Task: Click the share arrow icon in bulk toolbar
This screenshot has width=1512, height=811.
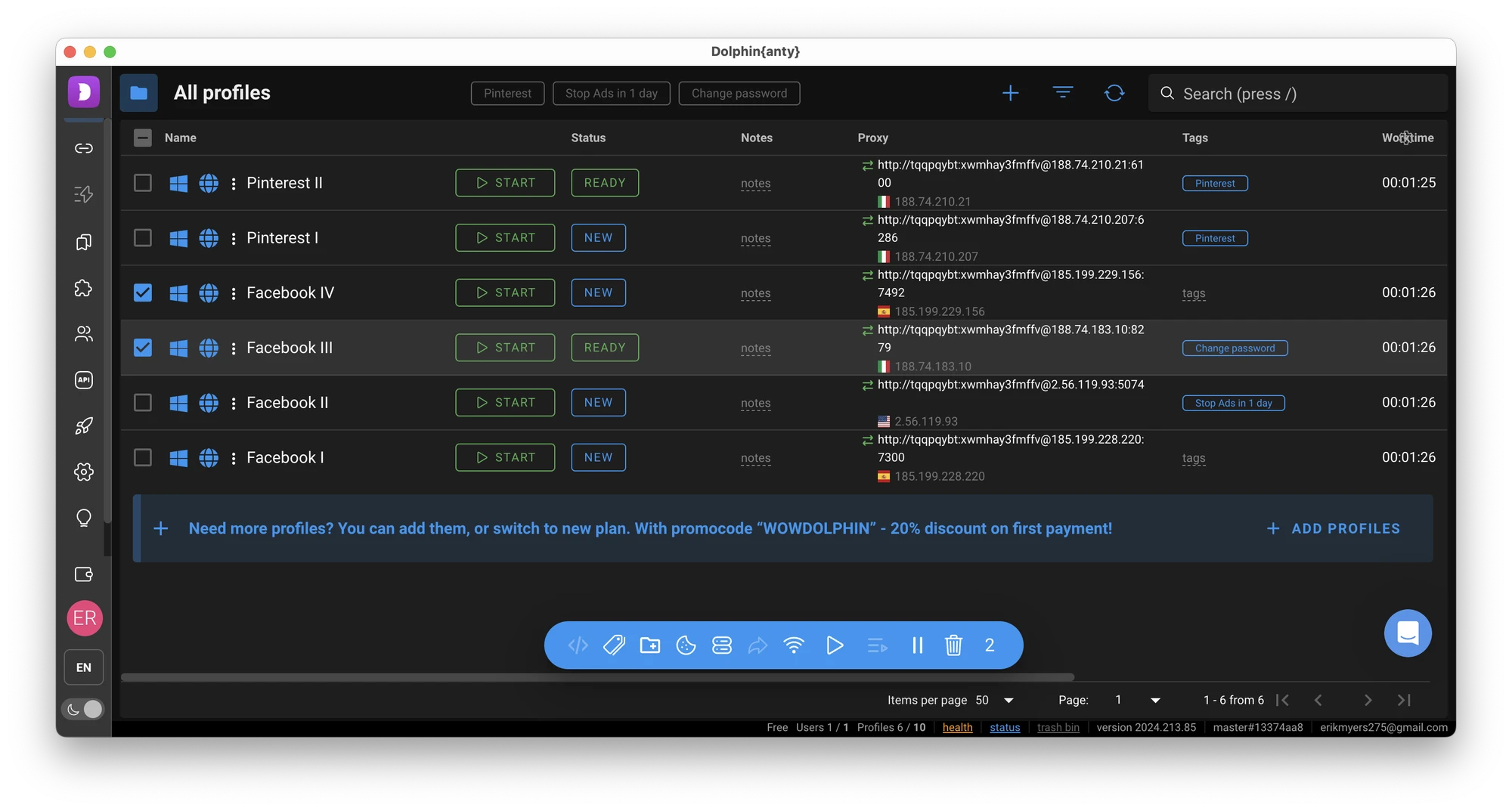Action: (x=758, y=645)
